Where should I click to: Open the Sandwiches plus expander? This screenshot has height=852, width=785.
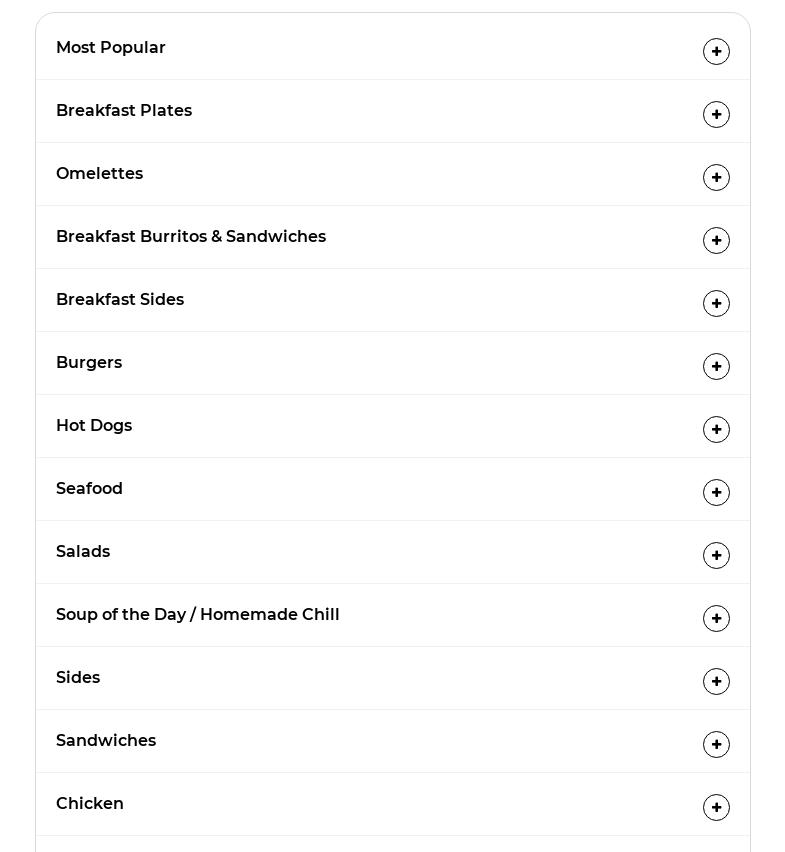[x=716, y=744]
